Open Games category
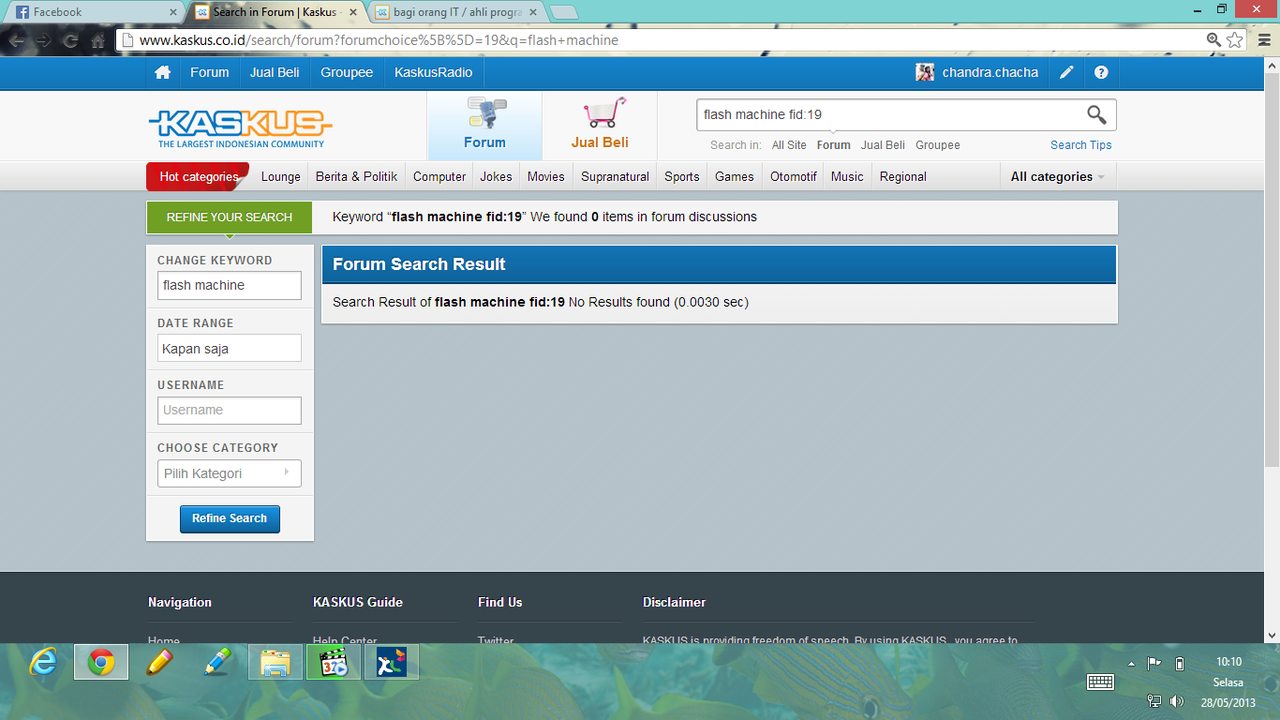 coord(734,177)
